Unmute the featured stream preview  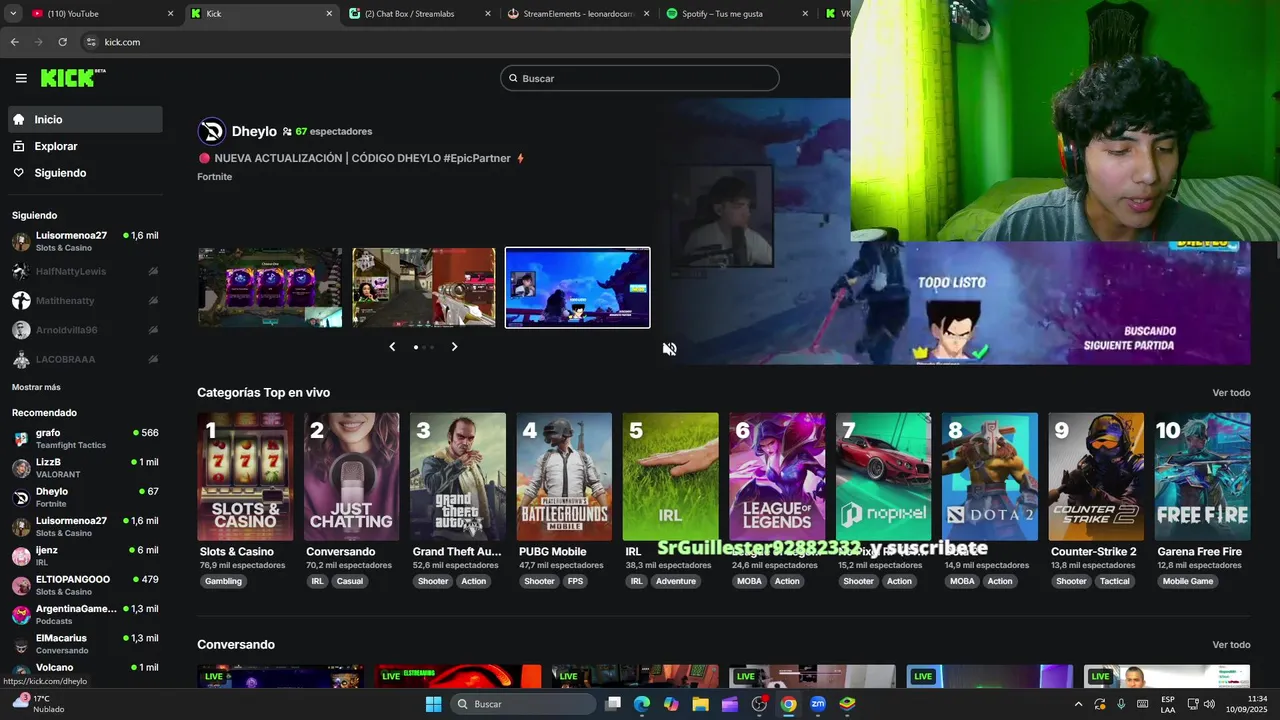point(669,349)
